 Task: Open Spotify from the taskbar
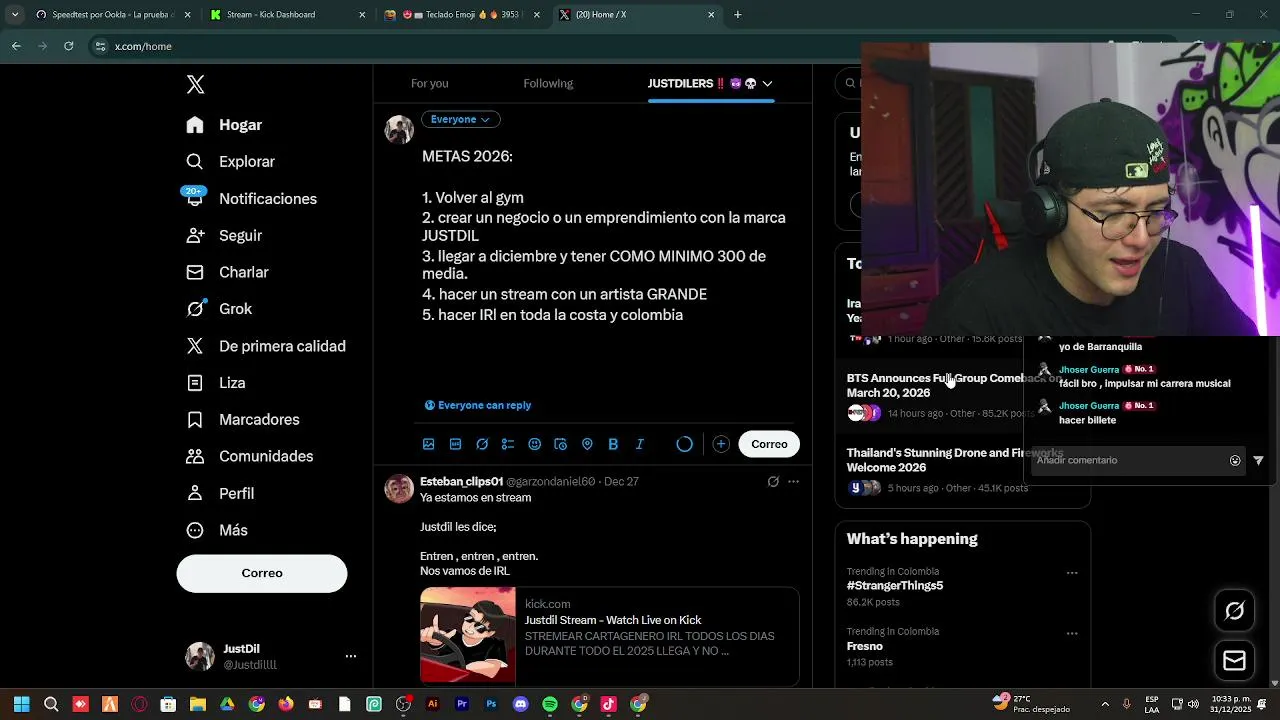[x=550, y=704]
